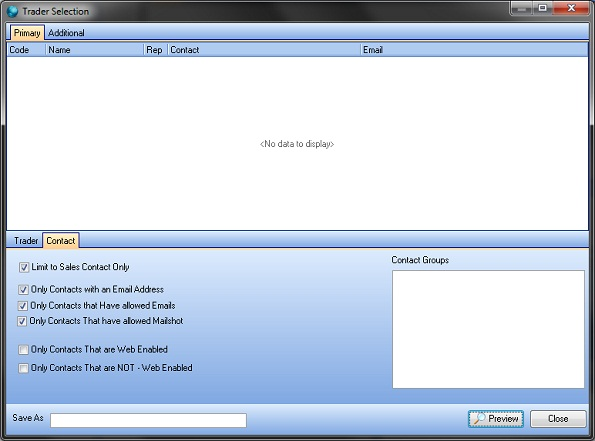Viewport: 595px width, 441px height.
Task: Uncheck Only Contacts with an Email Address
Action: point(23,290)
